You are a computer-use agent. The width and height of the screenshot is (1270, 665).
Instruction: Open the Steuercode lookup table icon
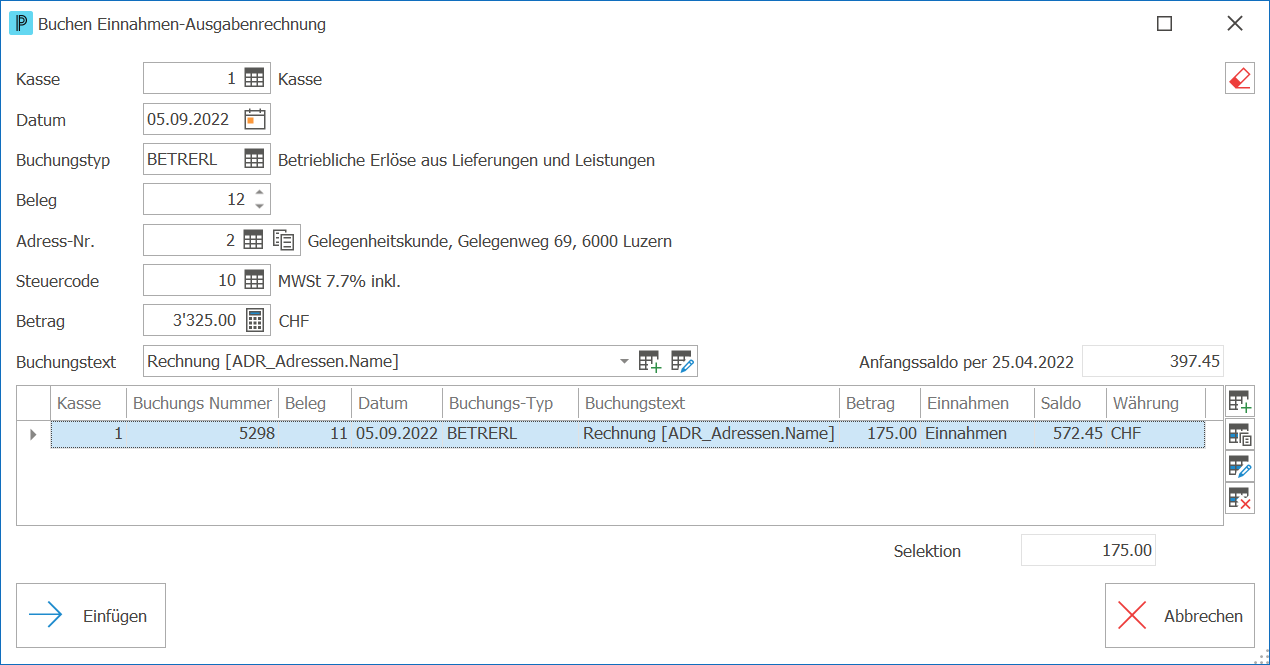254,281
